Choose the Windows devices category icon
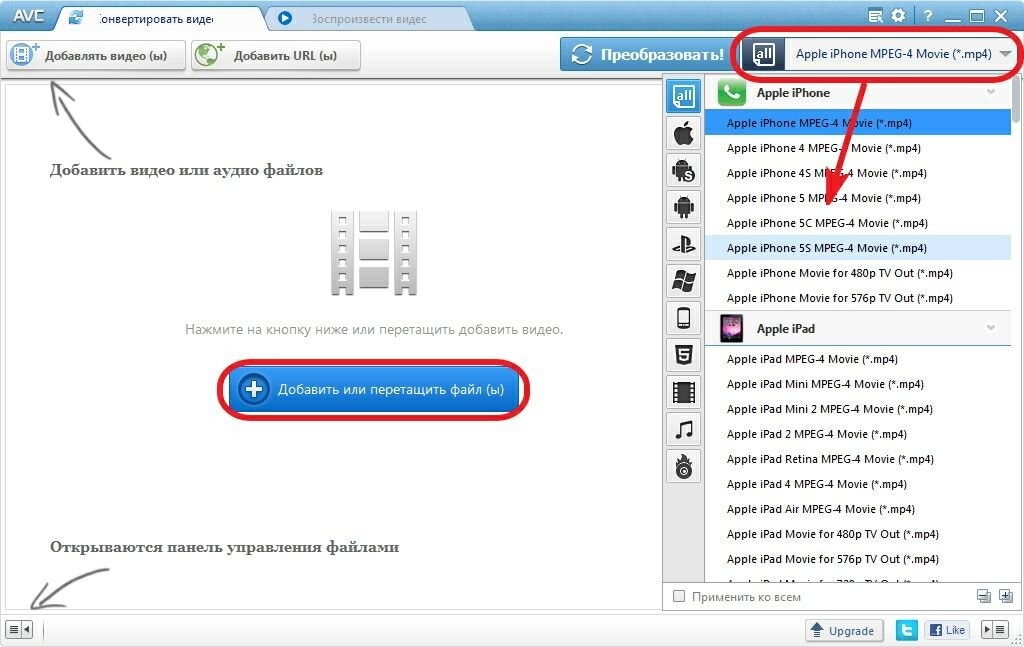1024x647 pixels. (x=684, y=281)
